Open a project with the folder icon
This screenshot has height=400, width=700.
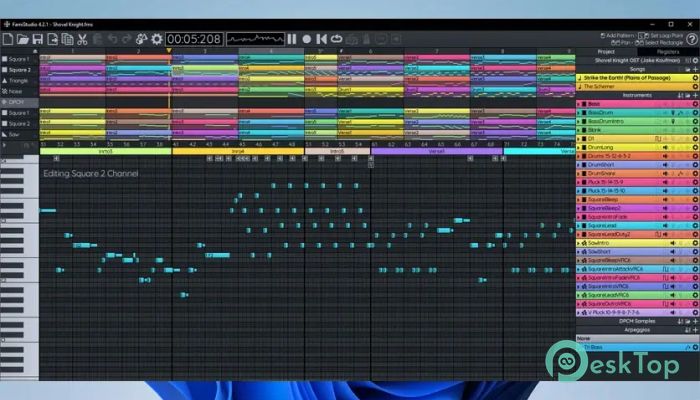tap(23, 39)
